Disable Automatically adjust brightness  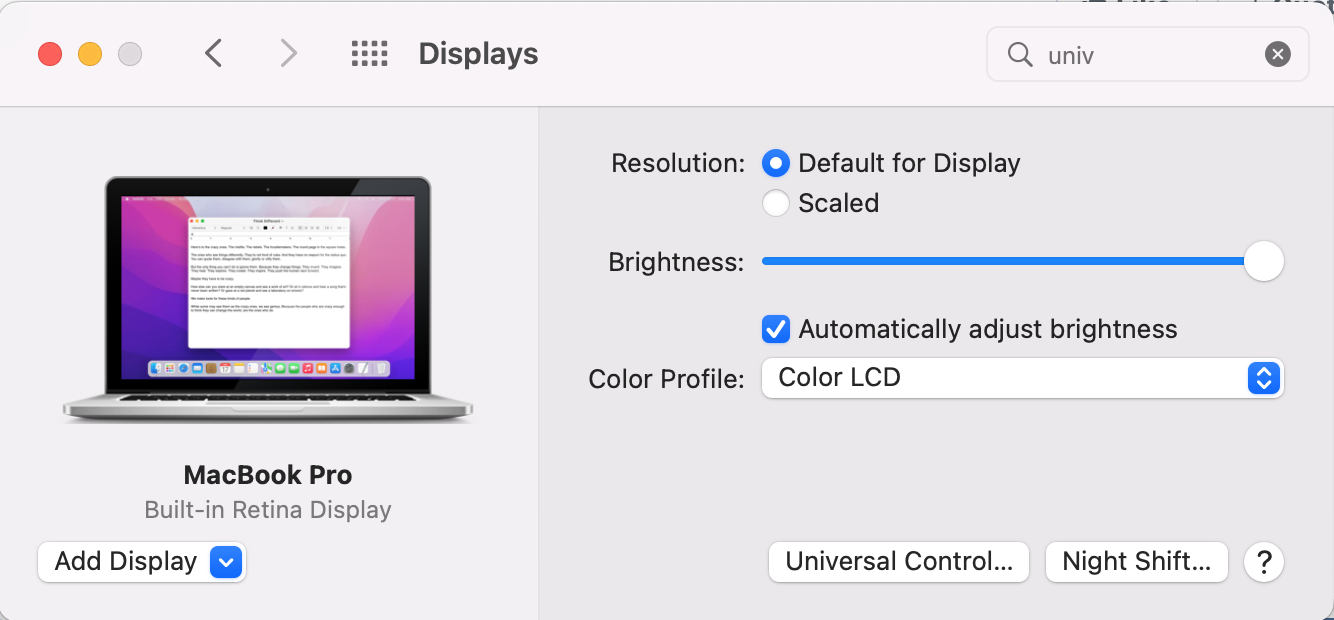(x=776, y=329)
